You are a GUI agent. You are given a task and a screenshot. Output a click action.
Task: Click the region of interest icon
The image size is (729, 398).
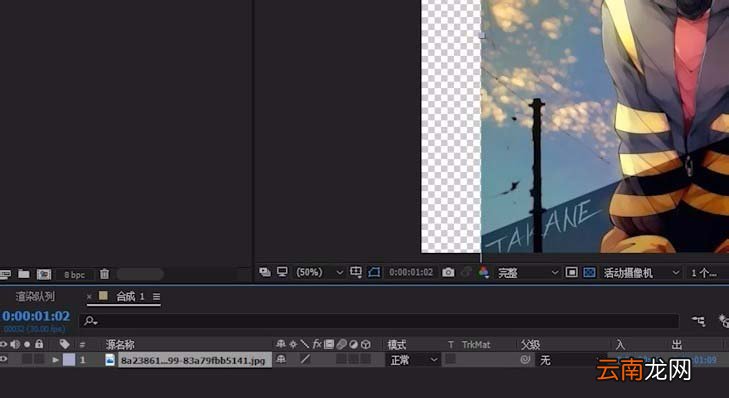571,272
